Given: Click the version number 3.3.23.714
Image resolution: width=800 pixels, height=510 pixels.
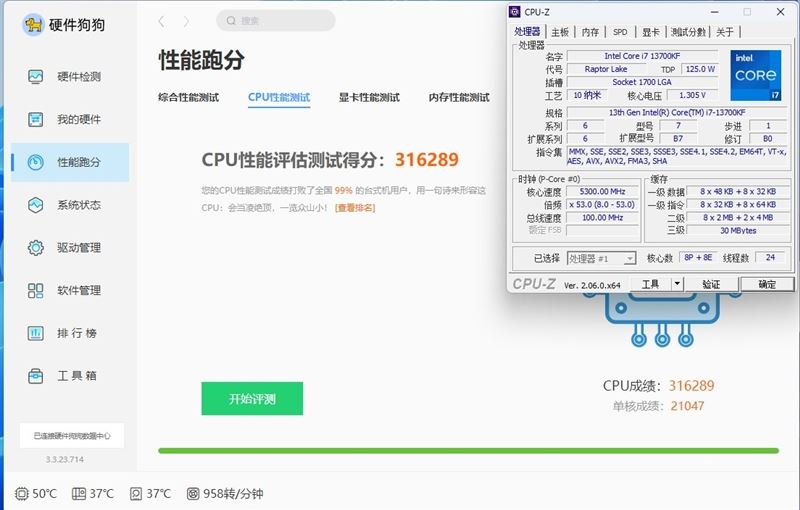Looking at the screenshot, I should click(65, 460).
